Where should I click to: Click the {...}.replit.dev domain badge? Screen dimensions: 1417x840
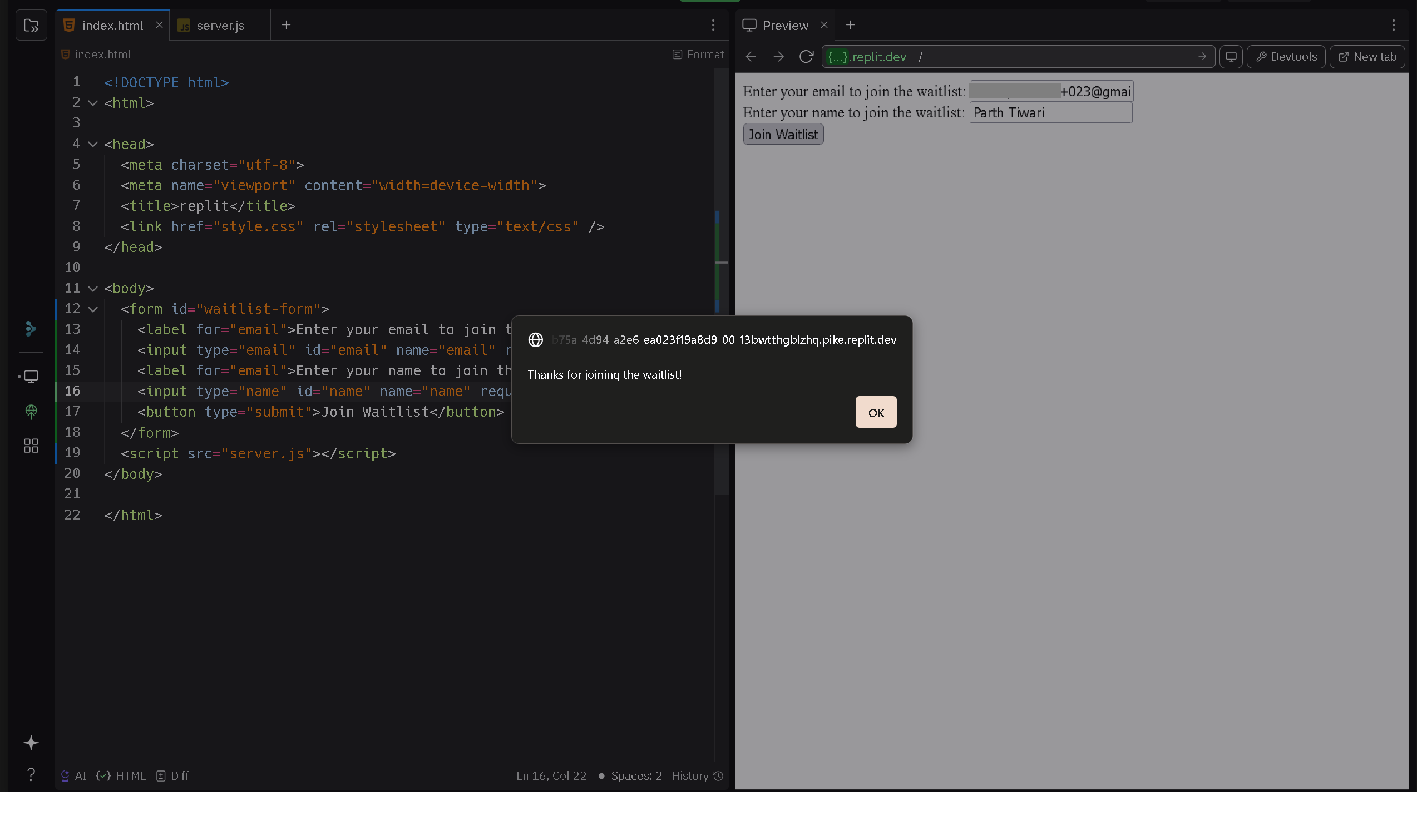coord(866,57)
